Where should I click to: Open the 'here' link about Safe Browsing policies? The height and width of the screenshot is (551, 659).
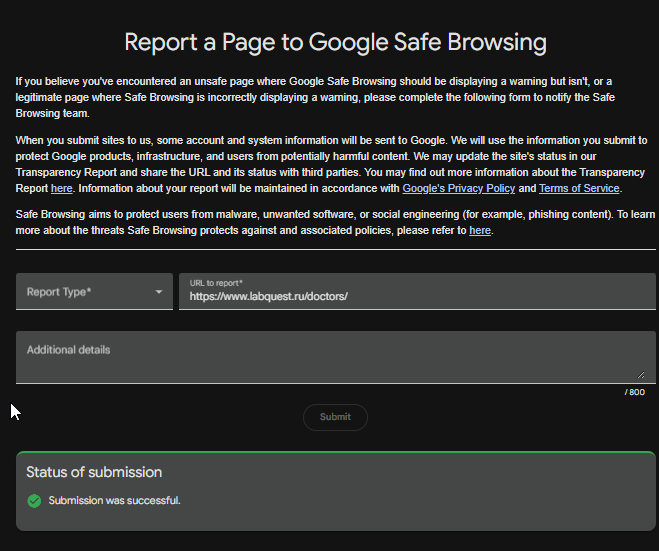pos(480,230)
